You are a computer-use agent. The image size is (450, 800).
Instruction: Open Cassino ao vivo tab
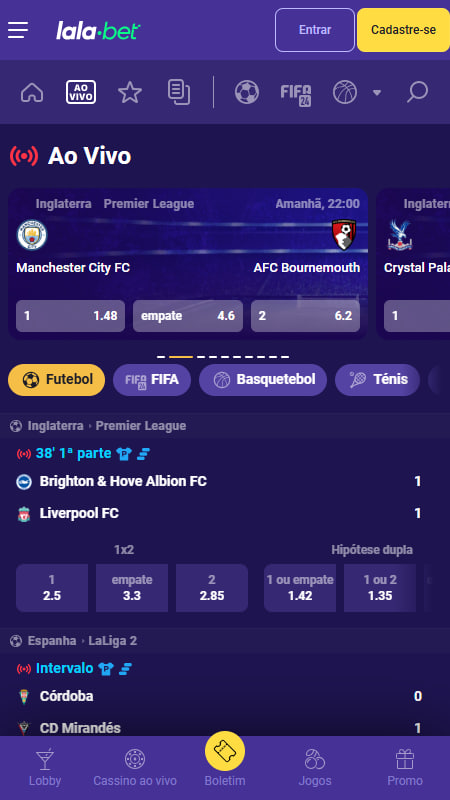point(135,768)
